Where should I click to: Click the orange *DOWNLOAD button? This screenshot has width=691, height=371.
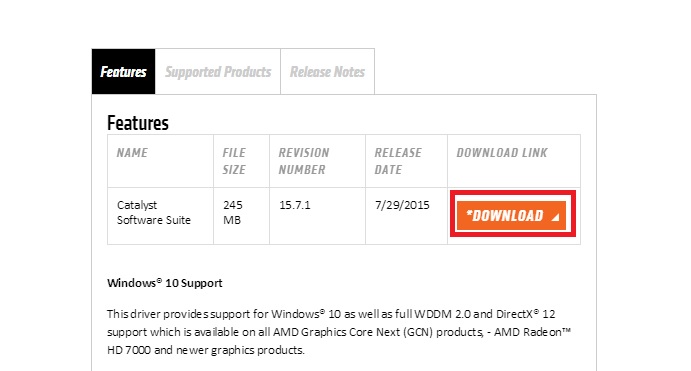click(x=511, y=215)
